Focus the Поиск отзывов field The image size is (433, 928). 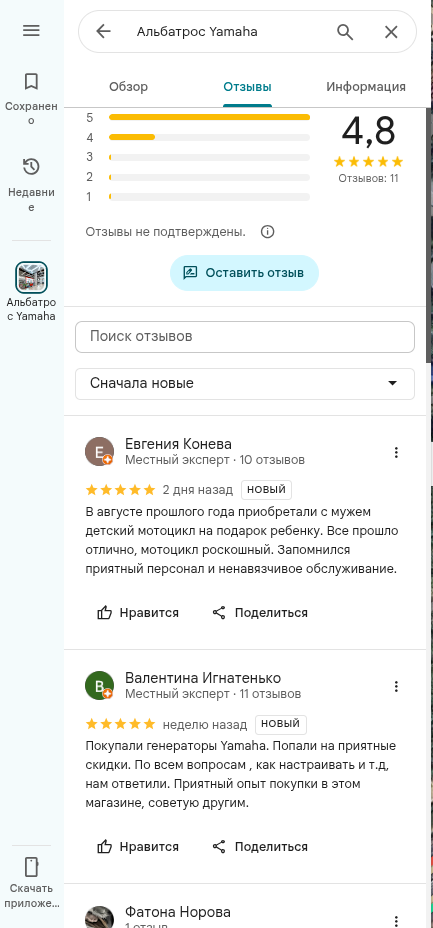(x=245, y=337)
